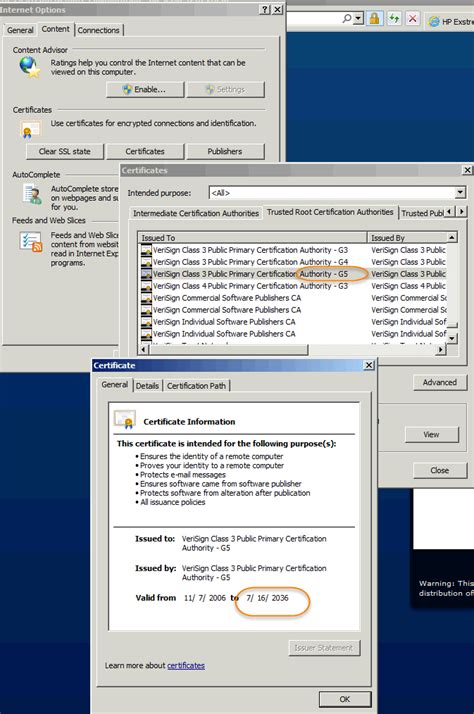Click the Advanced button in Certificates window
Screen dimensions: 474x714
click(x=439, y=382)
